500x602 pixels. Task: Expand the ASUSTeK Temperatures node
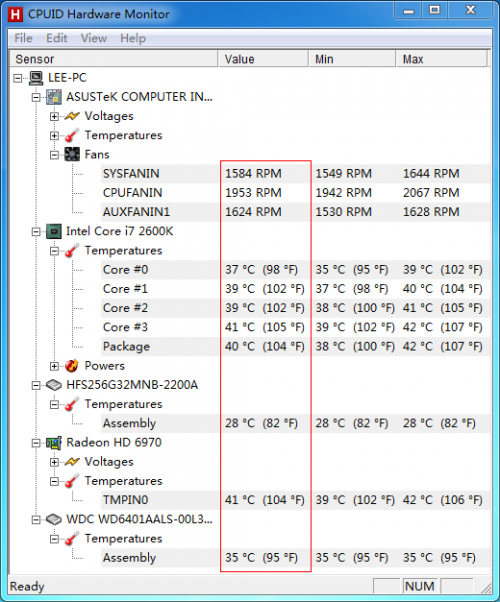54,136
